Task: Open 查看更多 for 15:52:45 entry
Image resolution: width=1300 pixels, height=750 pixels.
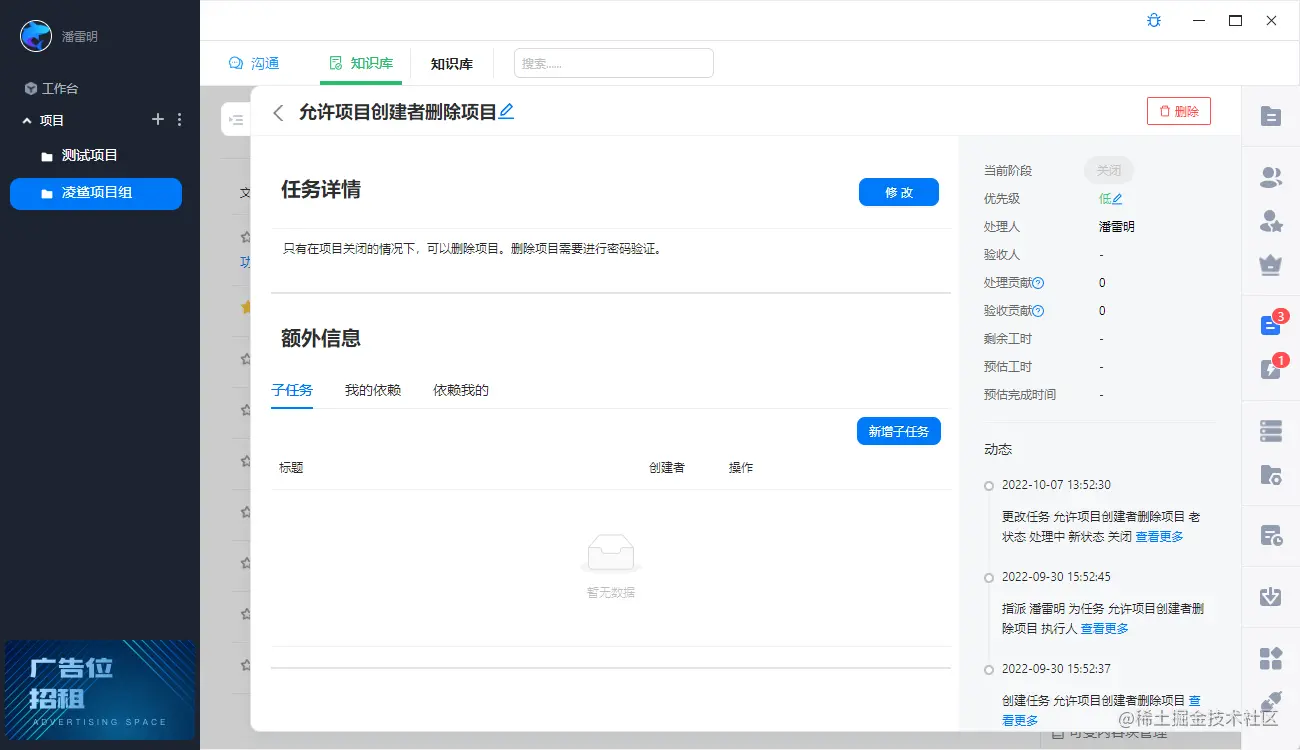Action: pos(1105,629)
